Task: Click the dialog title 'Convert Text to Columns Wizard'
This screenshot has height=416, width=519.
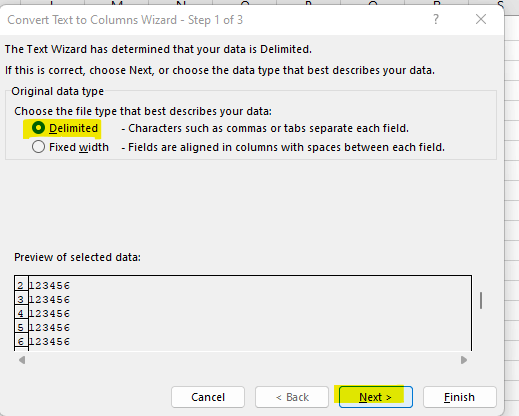Action: pyautogui.click(x=92, y=20)
